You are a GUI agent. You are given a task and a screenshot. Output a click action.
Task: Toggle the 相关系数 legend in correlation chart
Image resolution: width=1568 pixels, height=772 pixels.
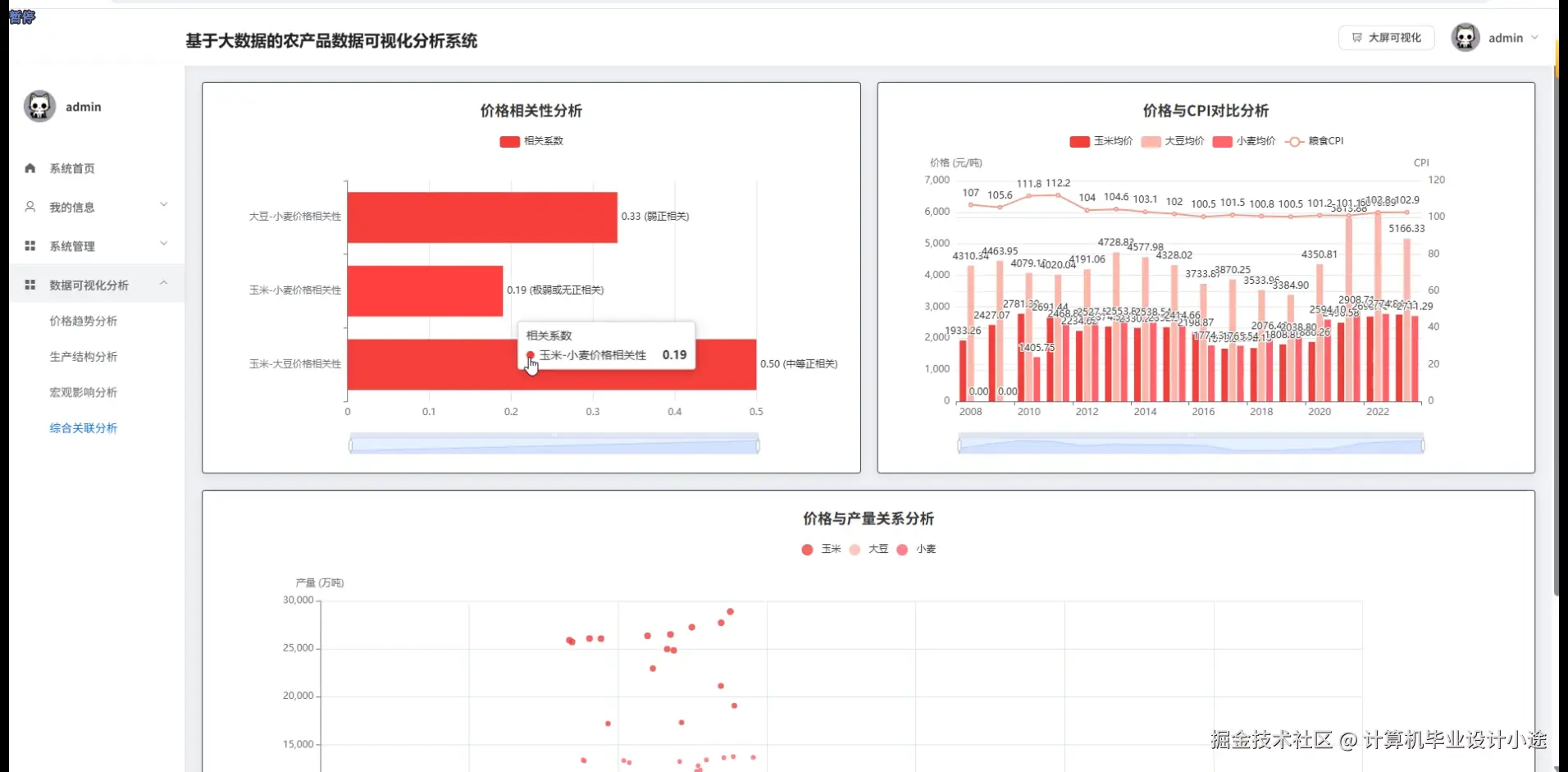(x=531, y=141)
